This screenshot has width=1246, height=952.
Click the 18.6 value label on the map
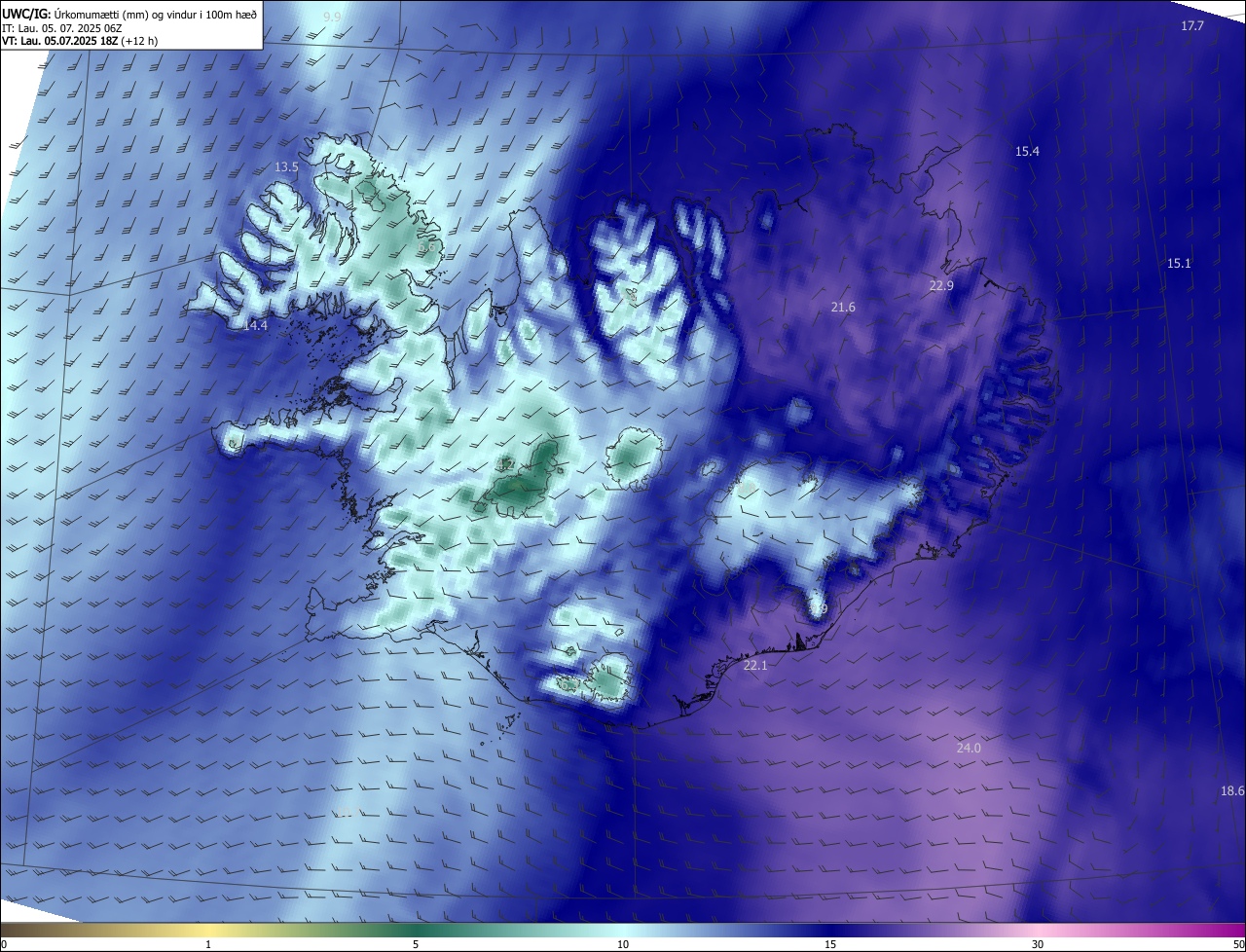1232,791
